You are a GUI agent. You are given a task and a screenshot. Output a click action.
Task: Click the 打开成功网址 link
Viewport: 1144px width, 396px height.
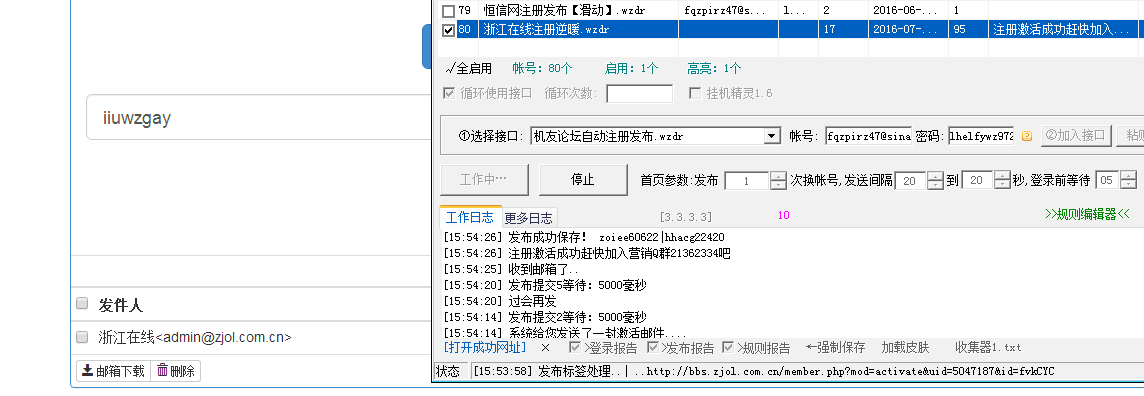tap(485, 347)
